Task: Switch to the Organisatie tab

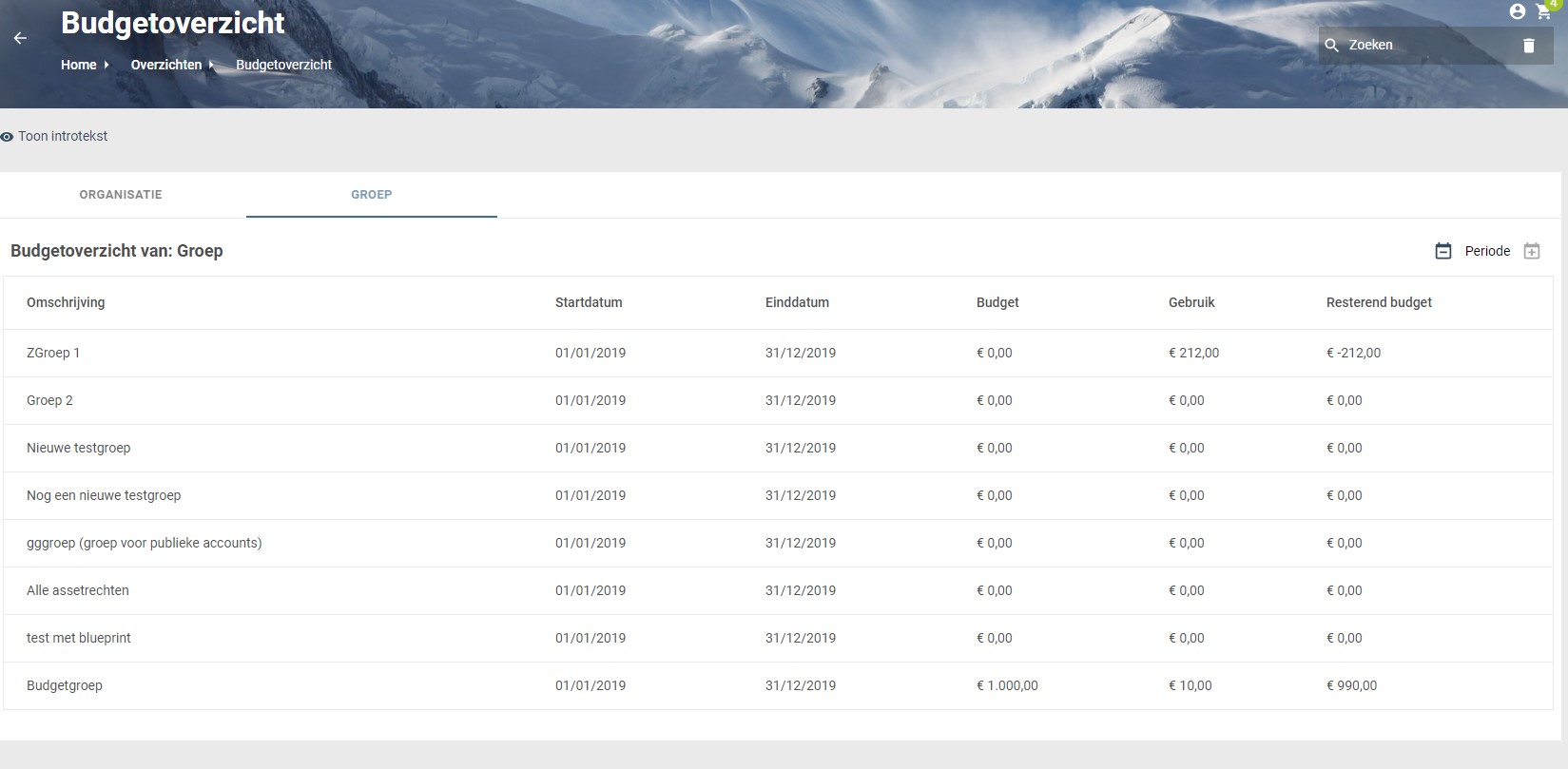Action: (121, 194)
